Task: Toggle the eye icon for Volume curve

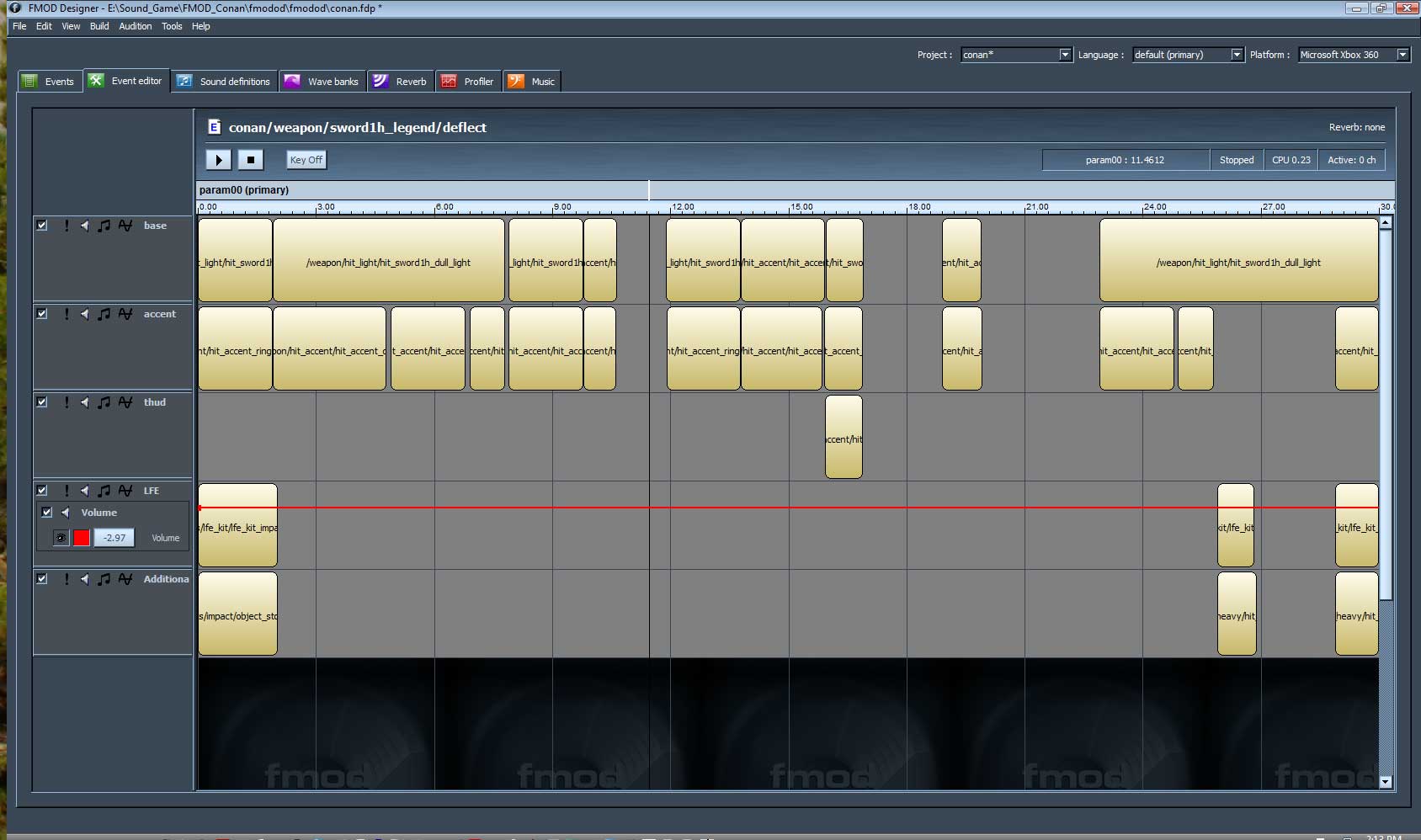Action: 61,538
